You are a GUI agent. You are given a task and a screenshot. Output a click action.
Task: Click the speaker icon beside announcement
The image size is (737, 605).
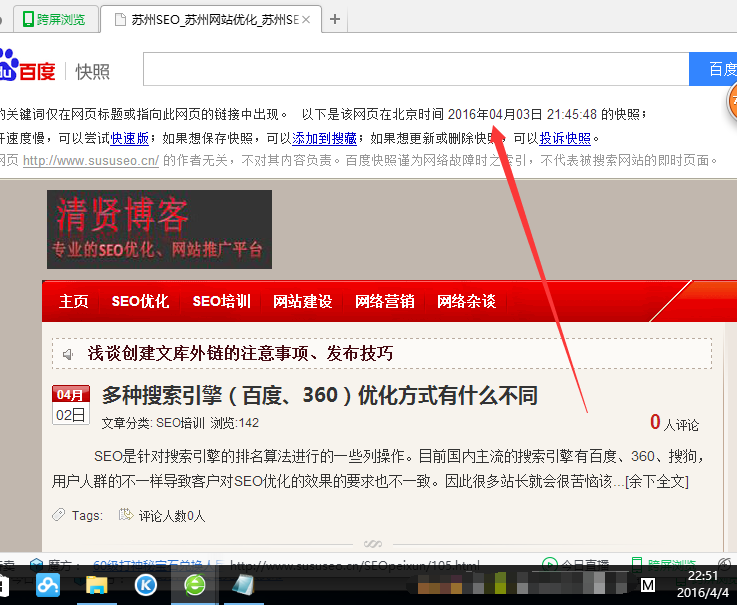pyautogui.click(x=68, y=354)
